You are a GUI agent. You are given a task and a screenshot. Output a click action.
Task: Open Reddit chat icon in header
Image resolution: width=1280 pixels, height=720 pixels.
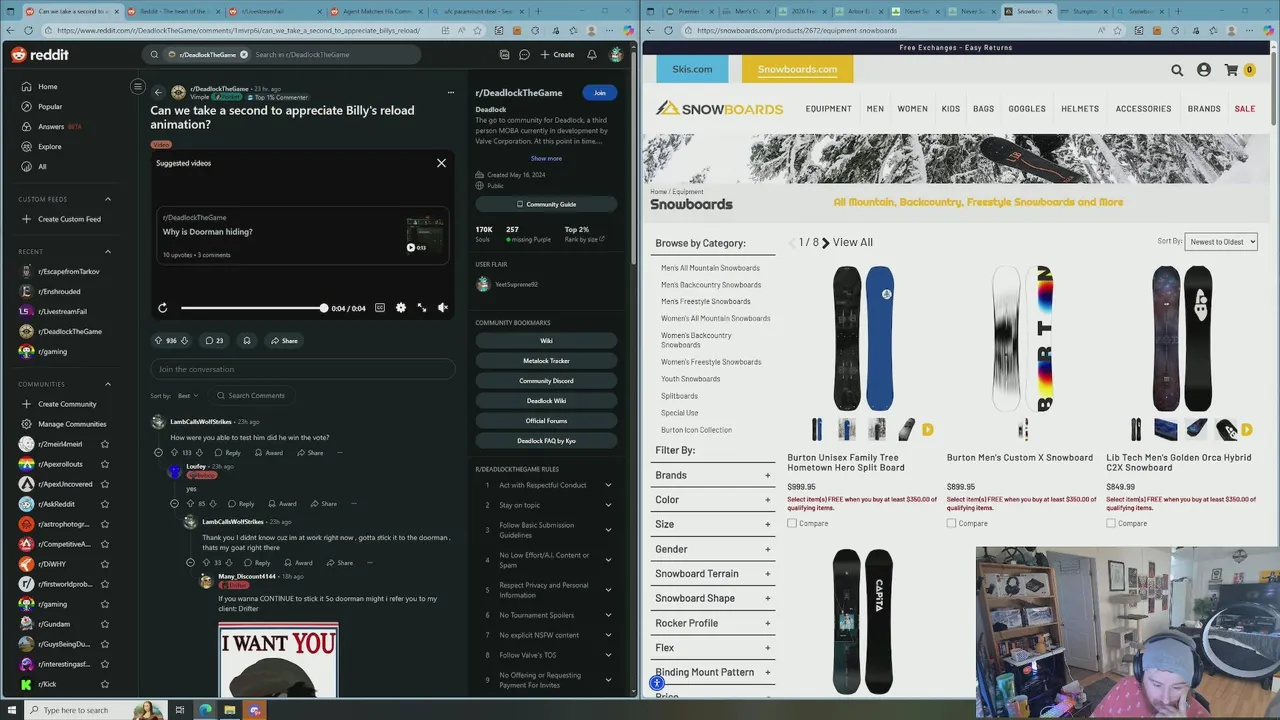tap(524, 55)
